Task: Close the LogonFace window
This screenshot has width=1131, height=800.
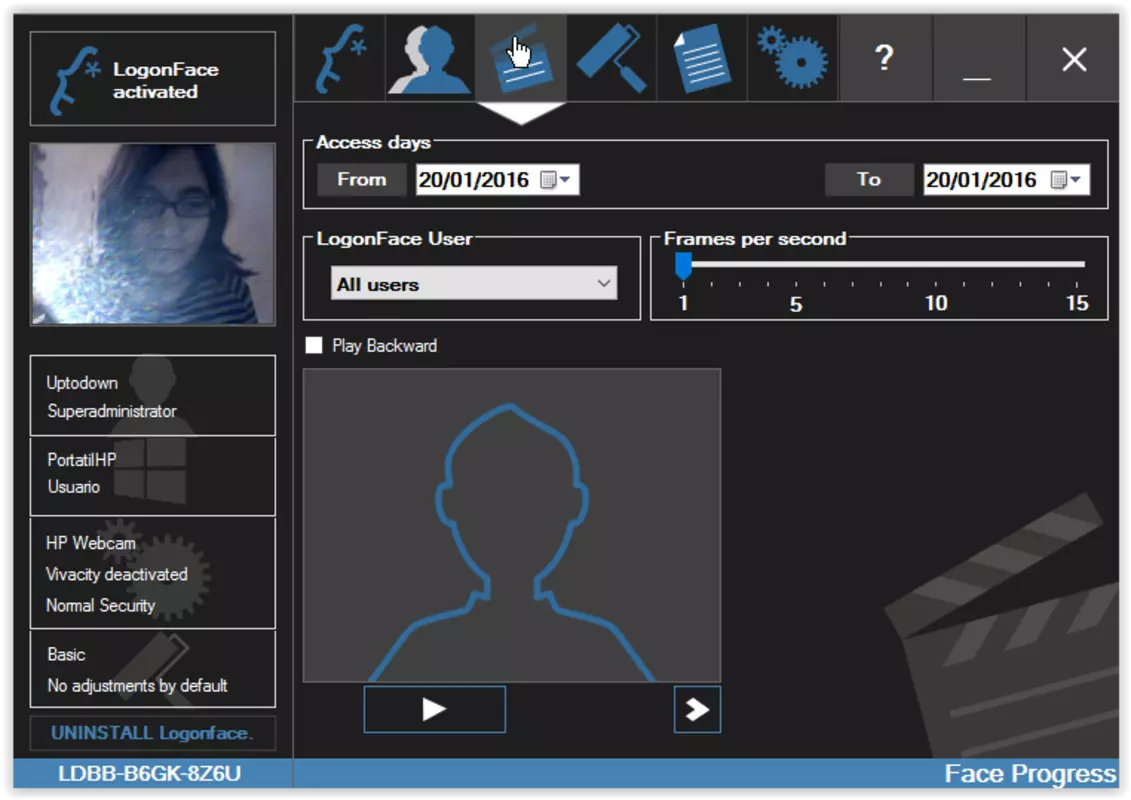Action: tap(1074, 58)
